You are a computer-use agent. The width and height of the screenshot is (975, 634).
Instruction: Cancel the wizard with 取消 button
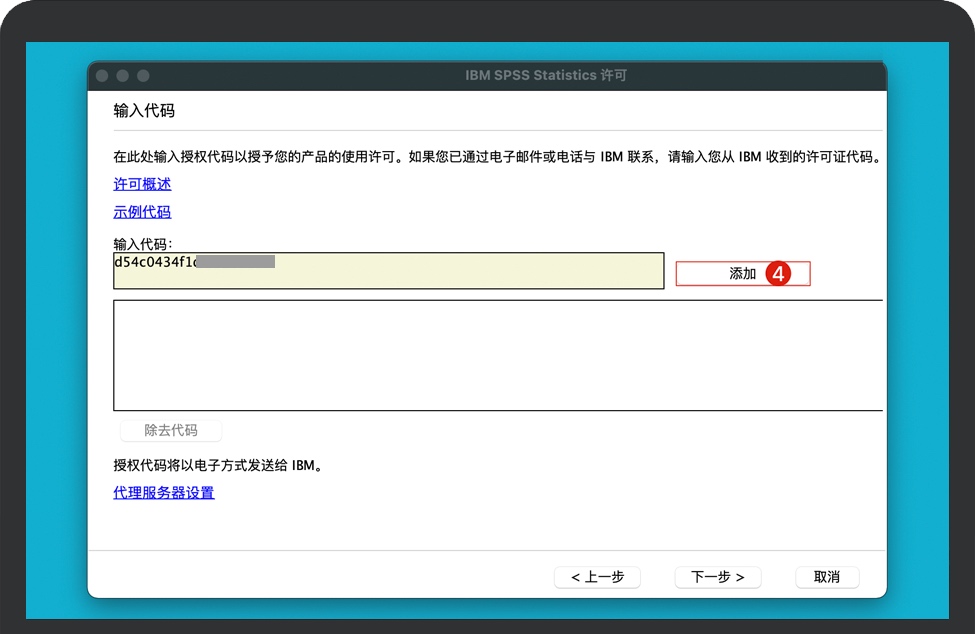(x=826, y=577)
